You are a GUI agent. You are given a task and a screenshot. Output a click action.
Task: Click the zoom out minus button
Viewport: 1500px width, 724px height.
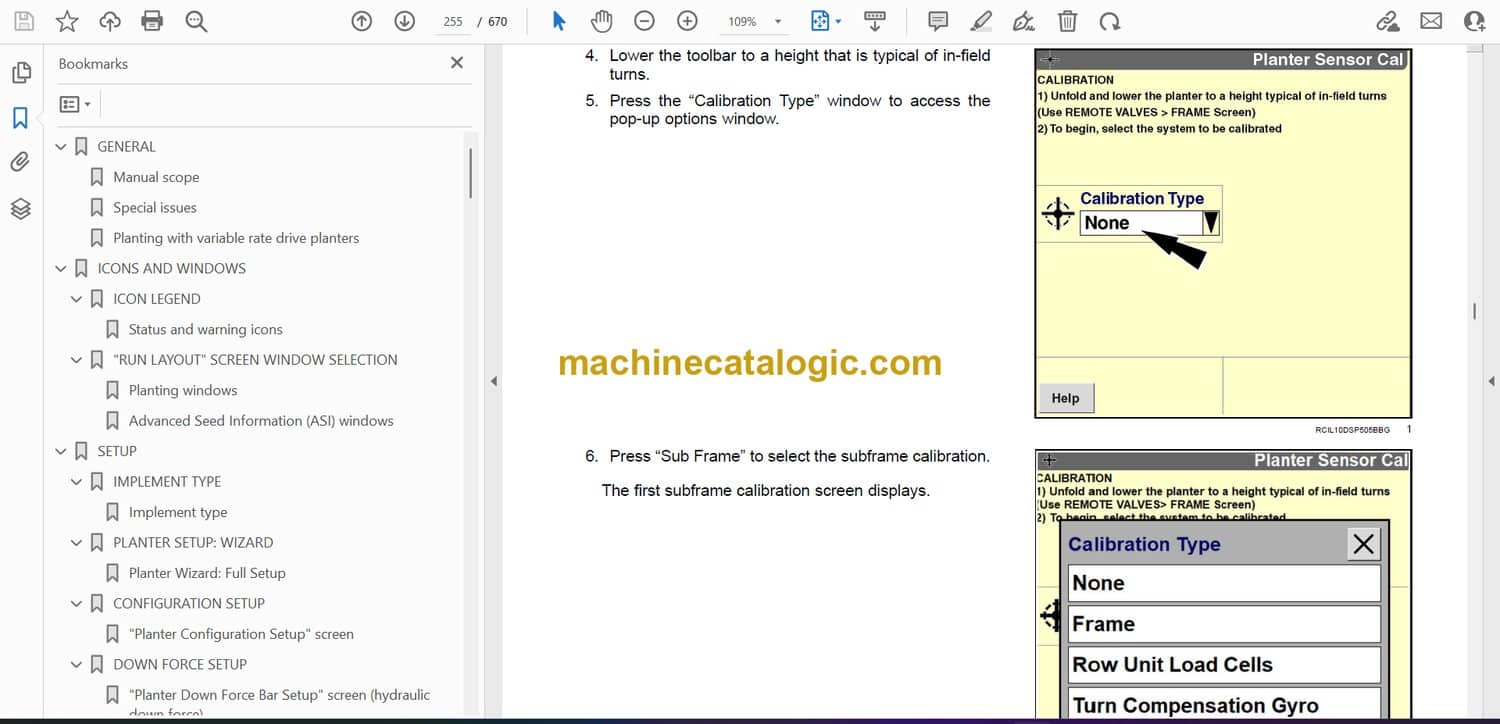point(645,21)
